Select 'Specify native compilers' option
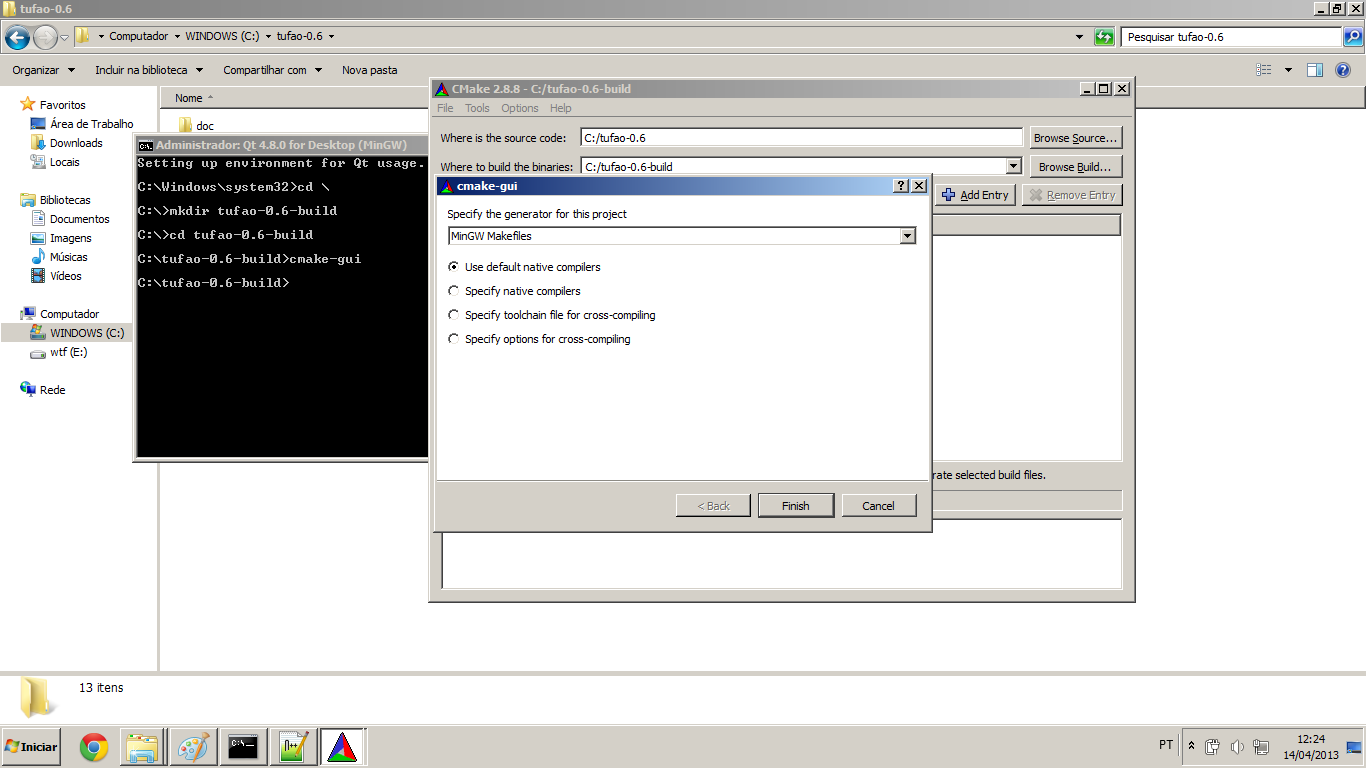1366x768 pixels. 514,291
